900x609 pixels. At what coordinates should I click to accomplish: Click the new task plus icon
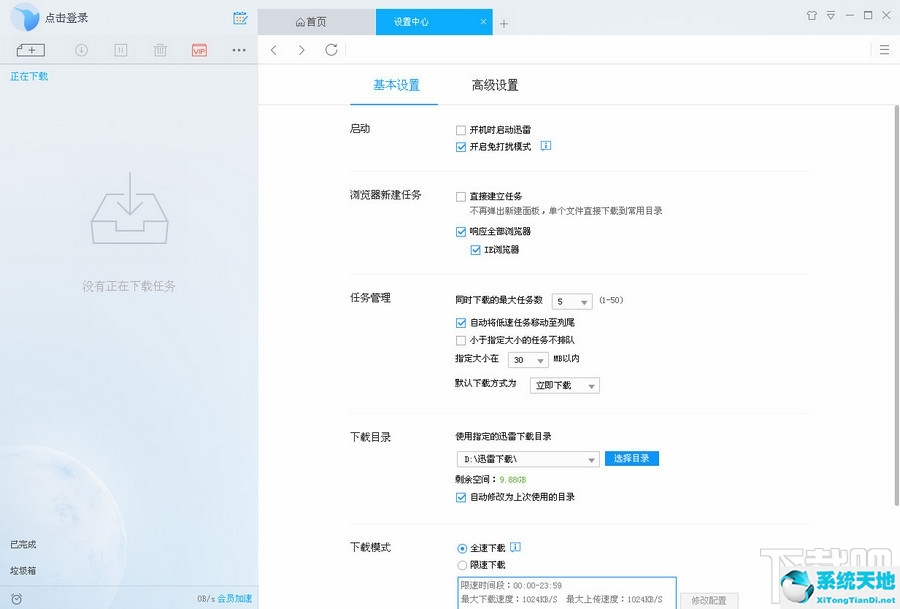[31, 51]
